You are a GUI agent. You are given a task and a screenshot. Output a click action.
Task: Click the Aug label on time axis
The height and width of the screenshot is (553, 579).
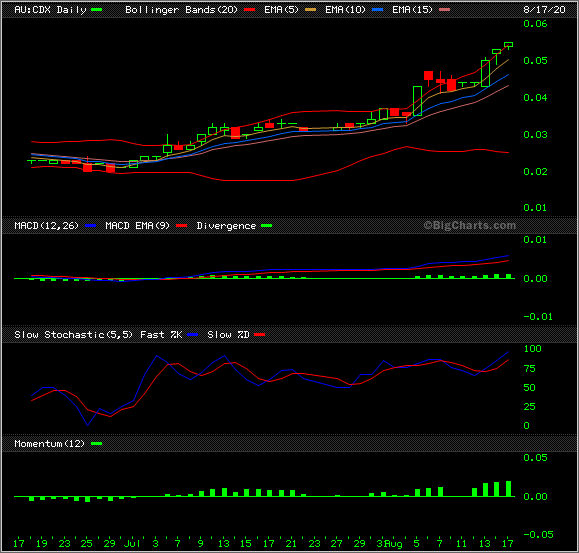(394, 544)
